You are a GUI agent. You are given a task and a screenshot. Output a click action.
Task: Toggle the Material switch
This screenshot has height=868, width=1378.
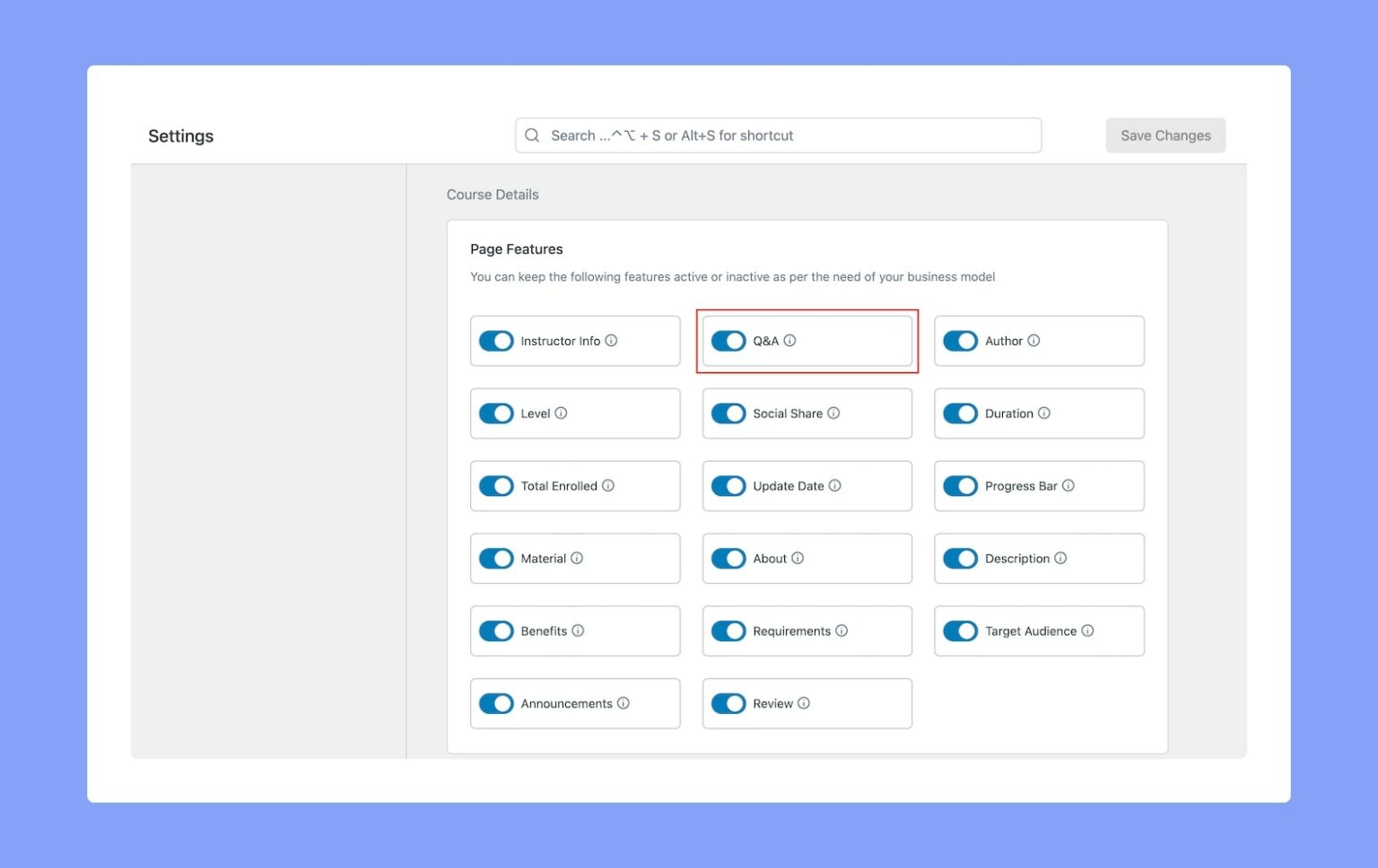[x=496, y=559]
